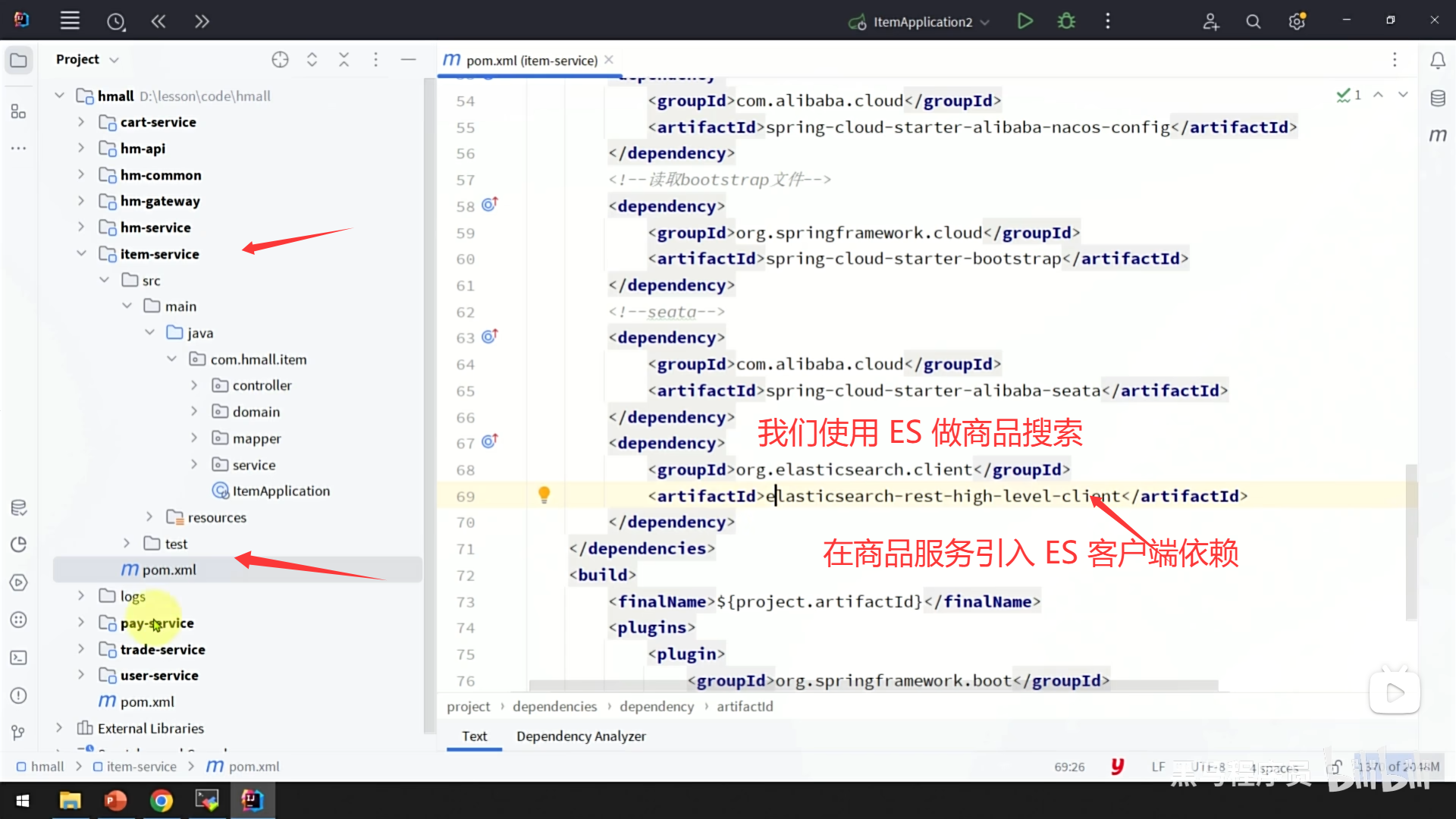This screenshot has width=1456, height=819.
Task: Select the Text tab below the editor
Action: pyautogui.click(x=474, y=736)
